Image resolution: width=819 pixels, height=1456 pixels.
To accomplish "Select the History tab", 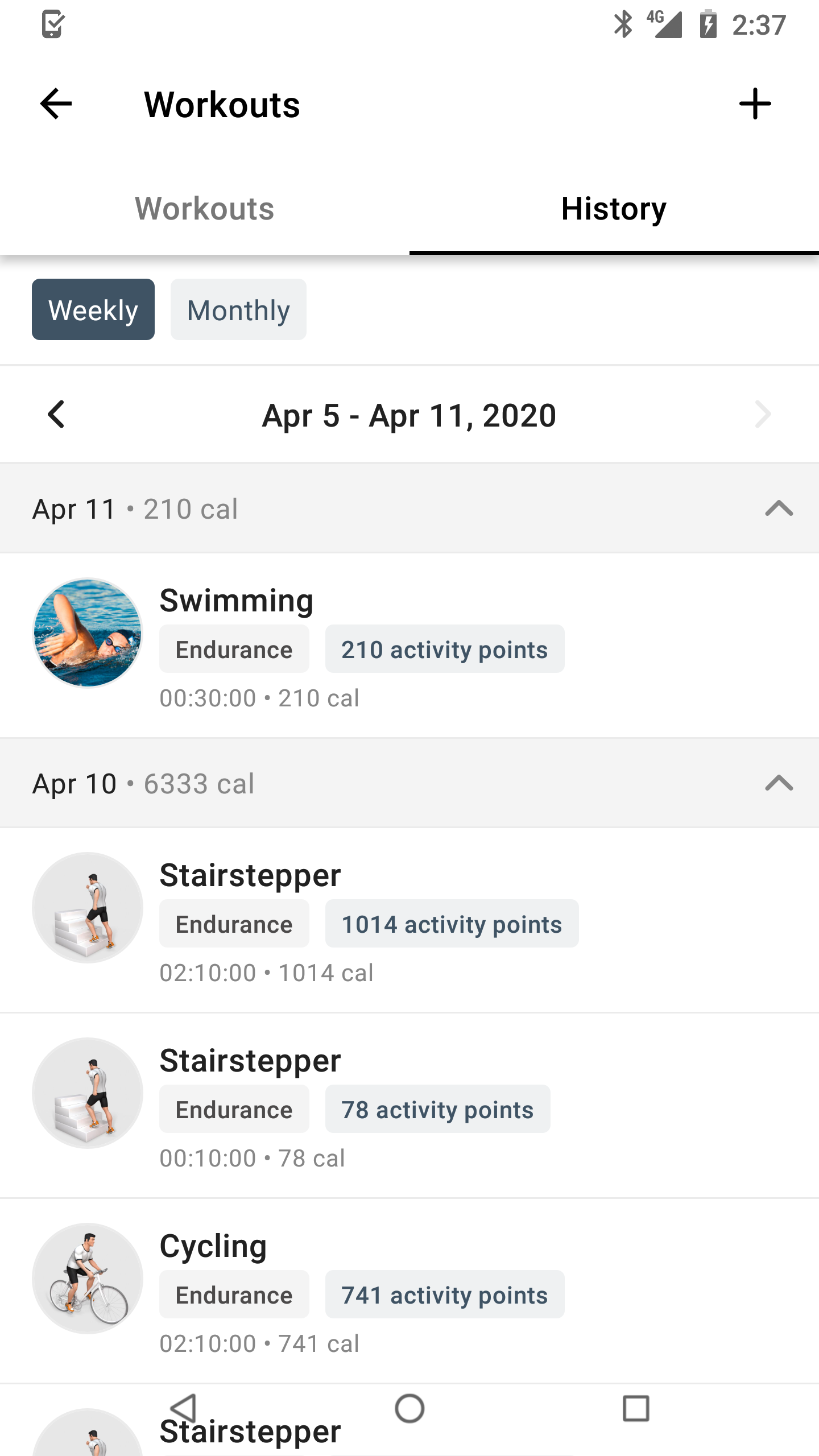I will click(x=614, y=208).
